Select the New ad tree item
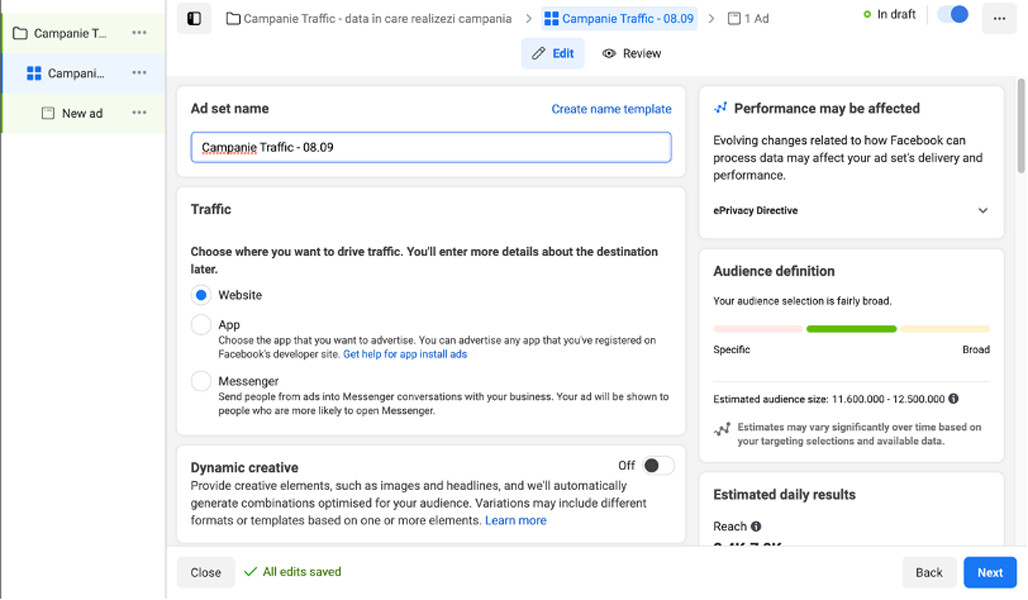The width and height of the screenshot is (1028, 600). coord(82,113)
